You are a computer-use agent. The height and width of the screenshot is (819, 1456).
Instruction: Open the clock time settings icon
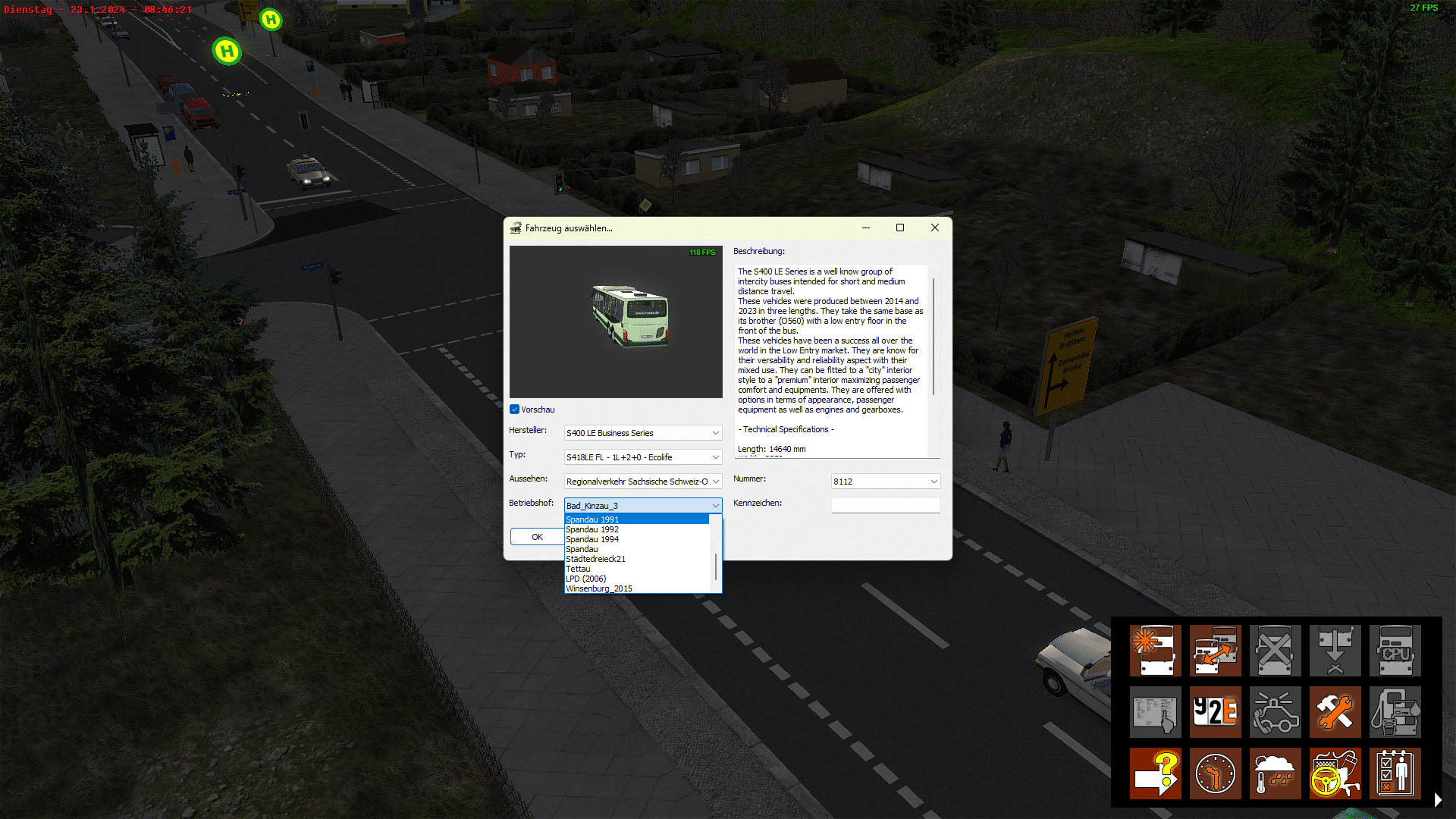[1215, 773]
